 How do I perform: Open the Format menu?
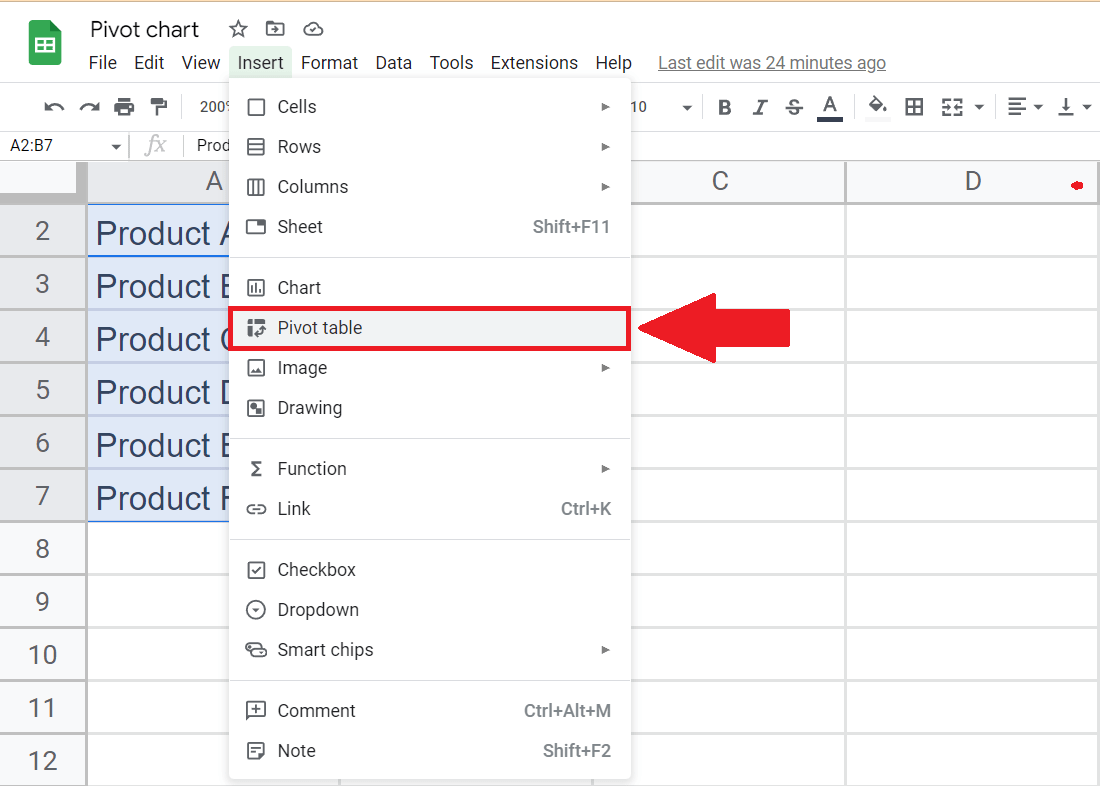pyautogui.click(x=329, y=62)
